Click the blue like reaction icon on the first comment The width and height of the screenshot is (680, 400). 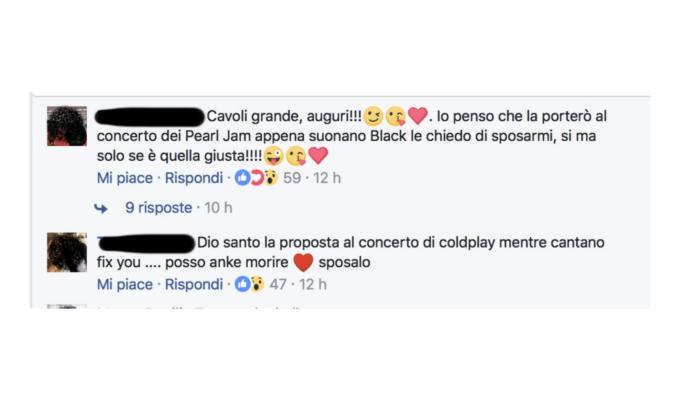242,177
